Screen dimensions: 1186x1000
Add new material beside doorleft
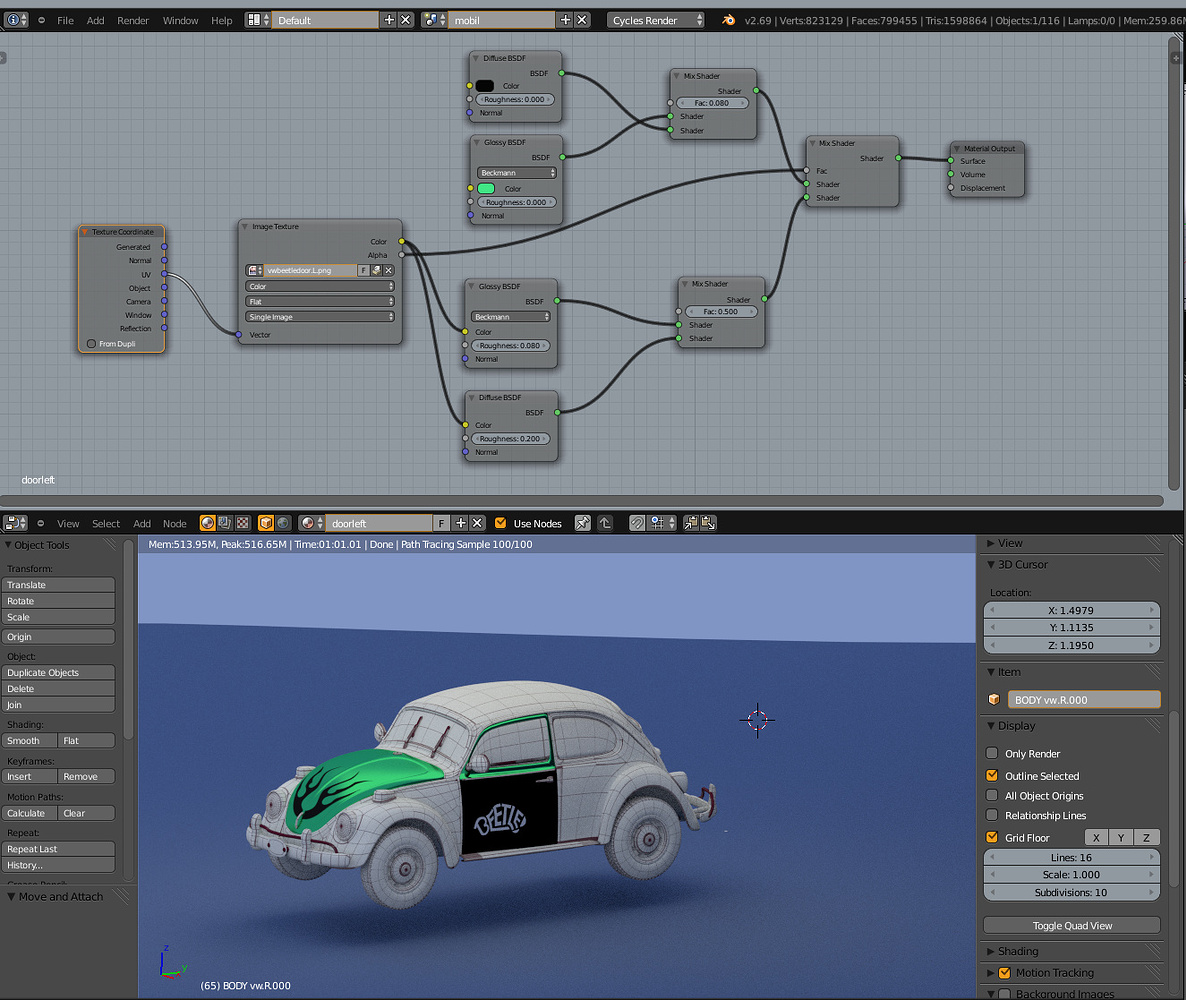(460, 523)
